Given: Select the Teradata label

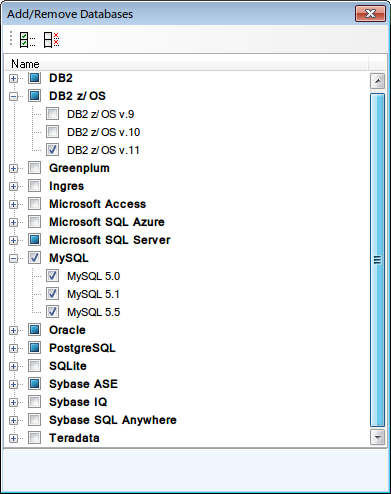Looking at the screenshot, I should 74,438.
